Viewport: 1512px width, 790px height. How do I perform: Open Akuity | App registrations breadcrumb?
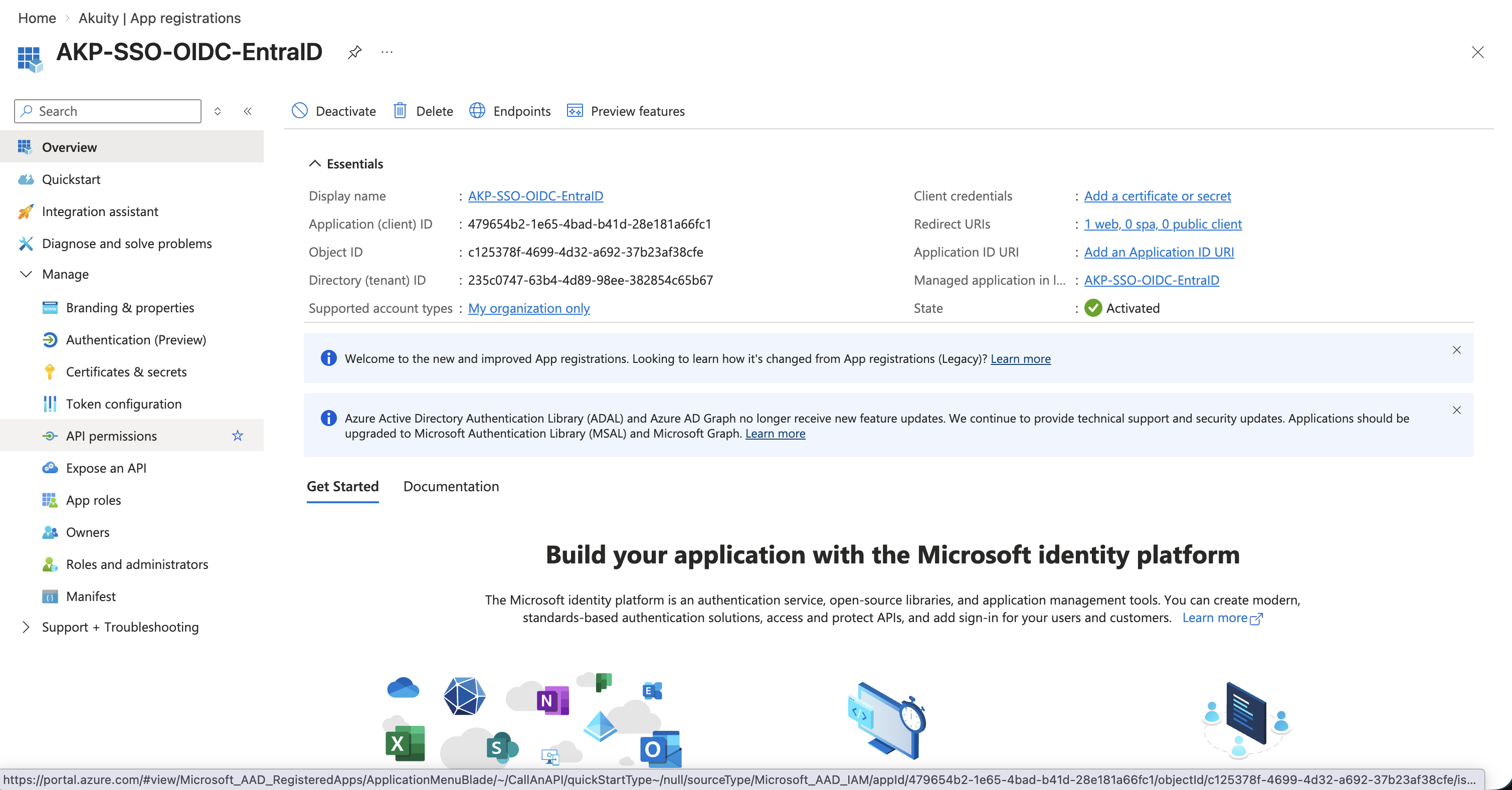tap(159, 18)
